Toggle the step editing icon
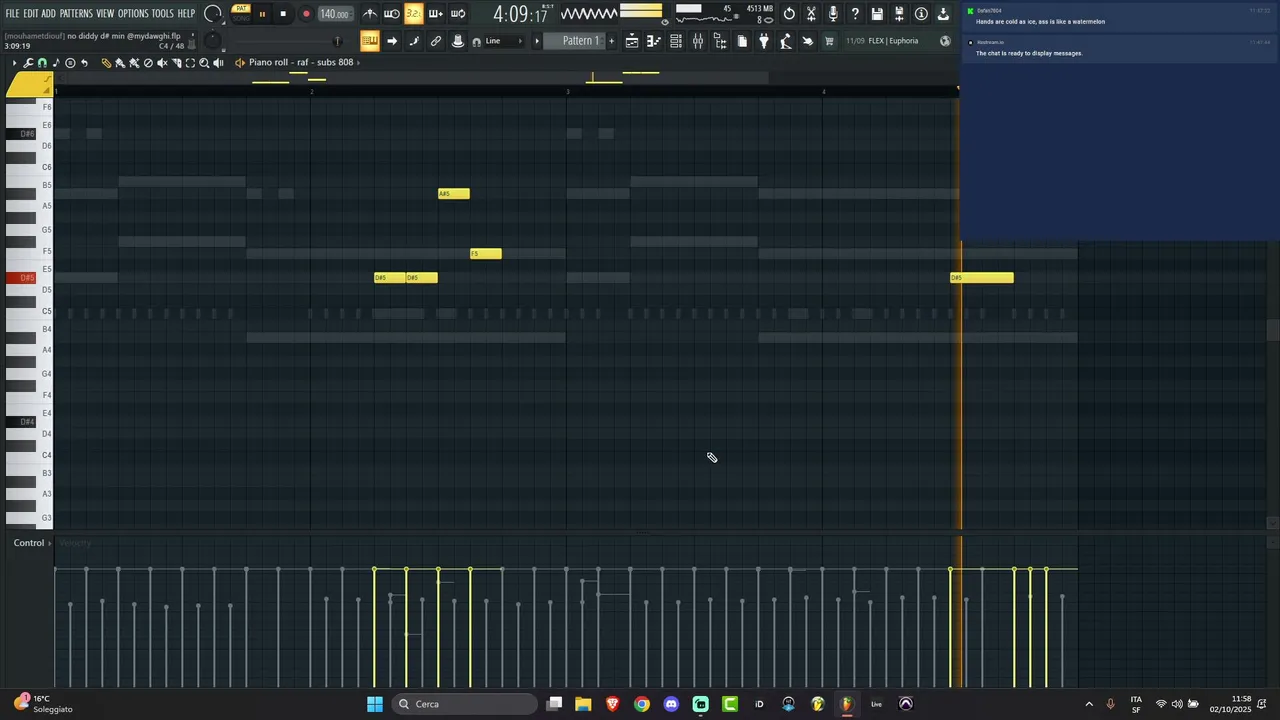This screenshot has height=720, width=1280. pos(414,41)
